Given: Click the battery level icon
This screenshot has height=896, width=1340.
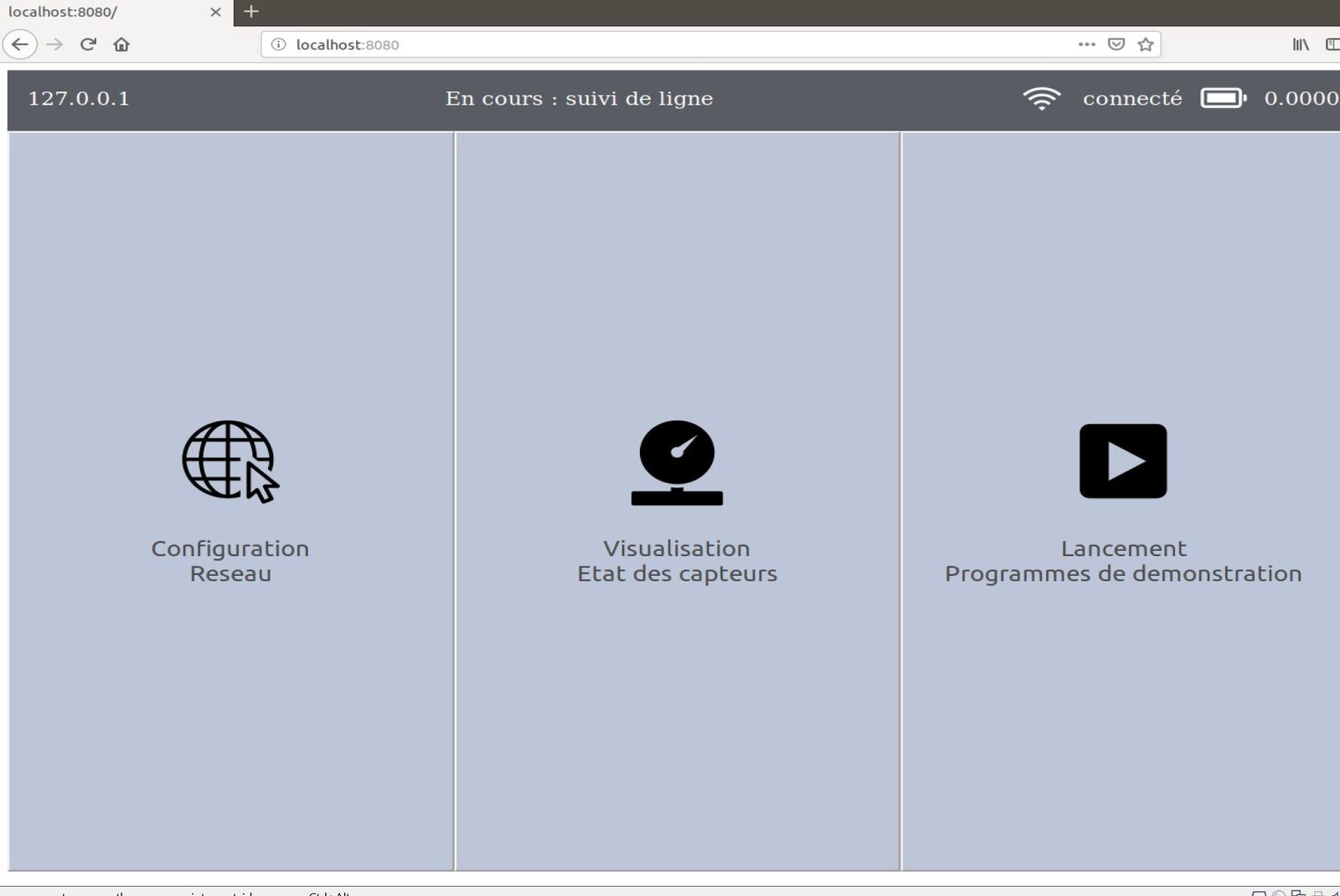Looking at the screenshot, I should [1223, 99].
